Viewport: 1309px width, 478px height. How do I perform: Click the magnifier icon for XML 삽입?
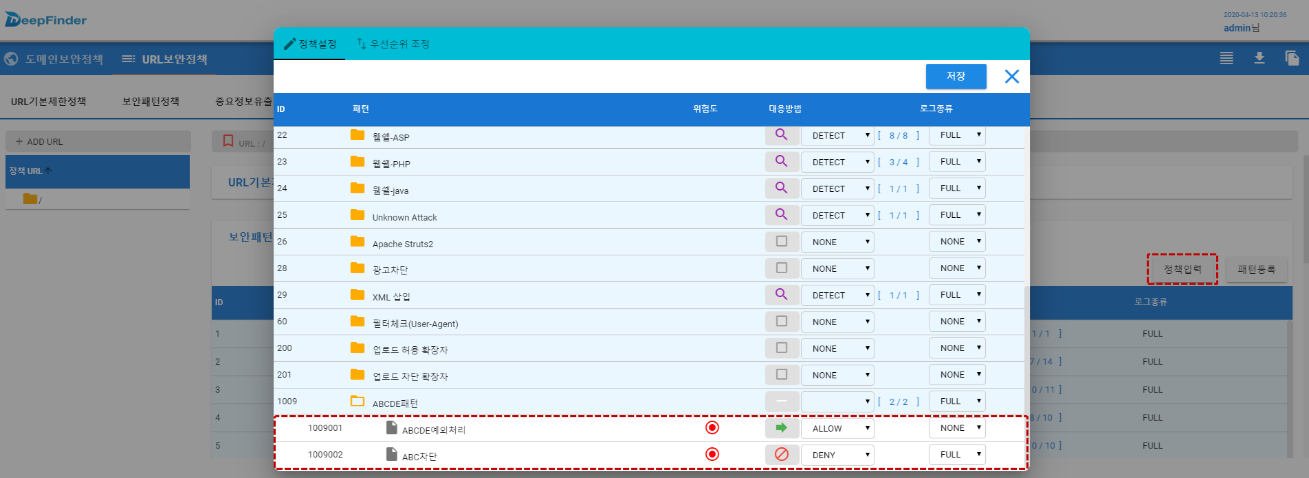(x=782, y=295)
